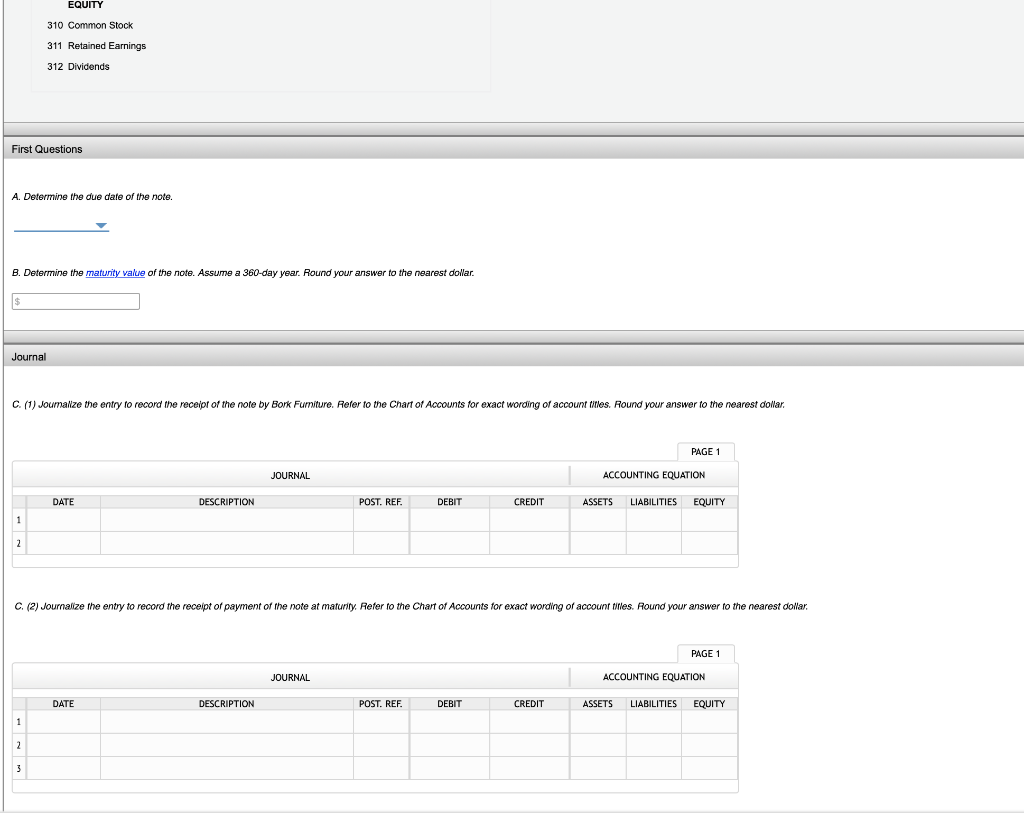This screenshot has width=1024, height=813.
Task: Click first journal row 1 Date cell
Action: coord(63,520)
